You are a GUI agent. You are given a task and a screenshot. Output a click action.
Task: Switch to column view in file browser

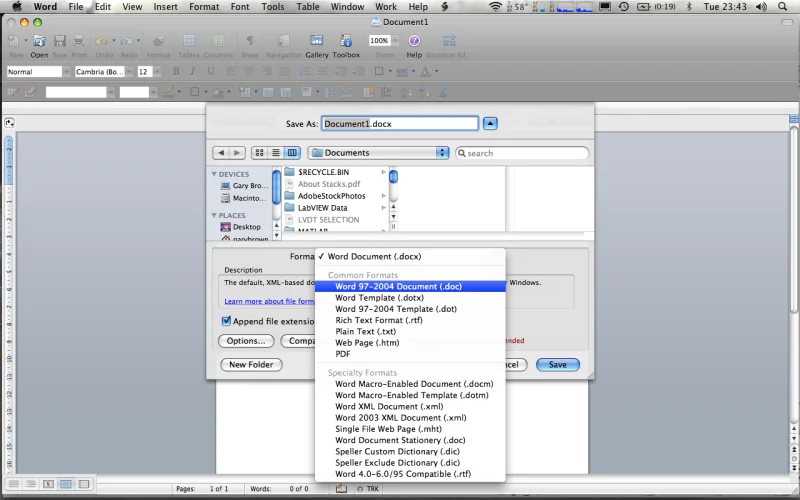coord(292,153)
